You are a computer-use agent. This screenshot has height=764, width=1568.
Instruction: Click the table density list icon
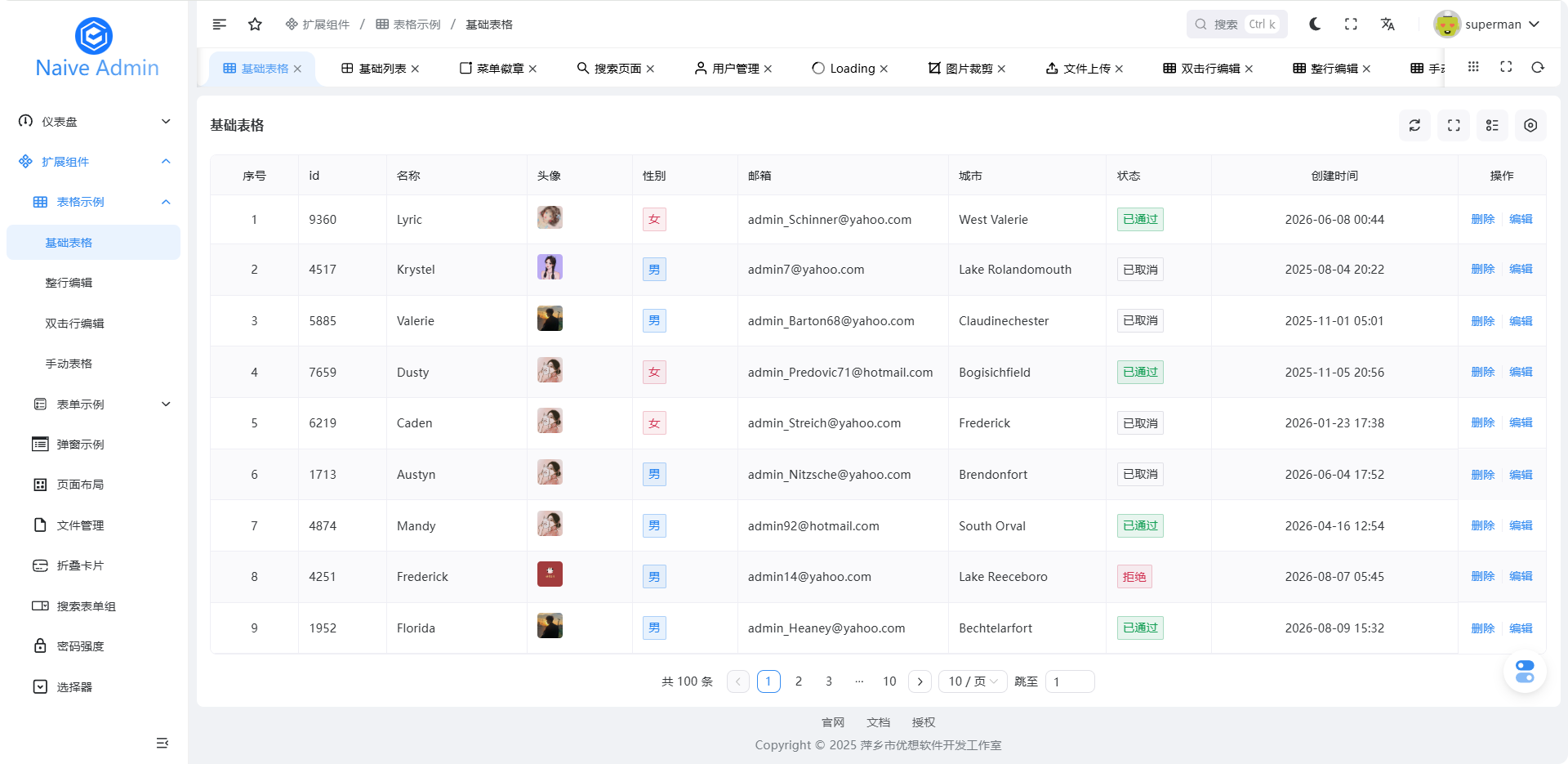coord(1492,125)
